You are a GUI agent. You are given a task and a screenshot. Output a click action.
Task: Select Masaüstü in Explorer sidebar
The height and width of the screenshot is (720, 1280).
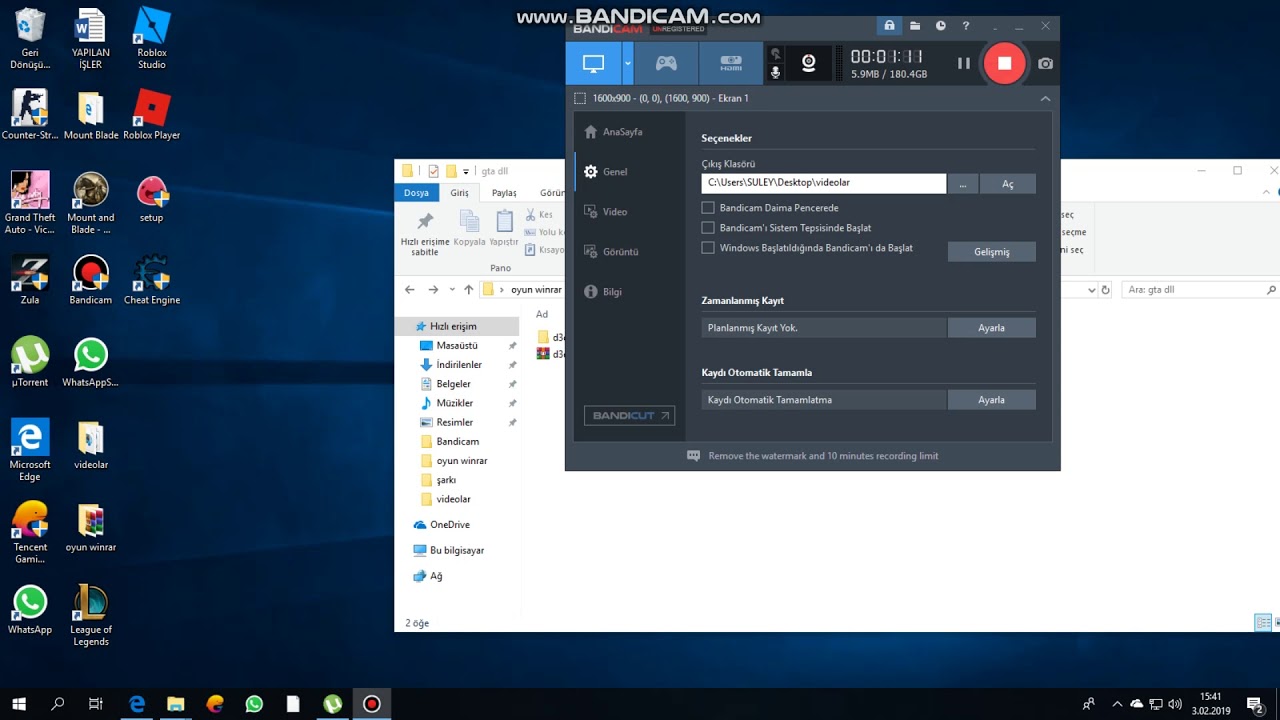coord(457,346)
